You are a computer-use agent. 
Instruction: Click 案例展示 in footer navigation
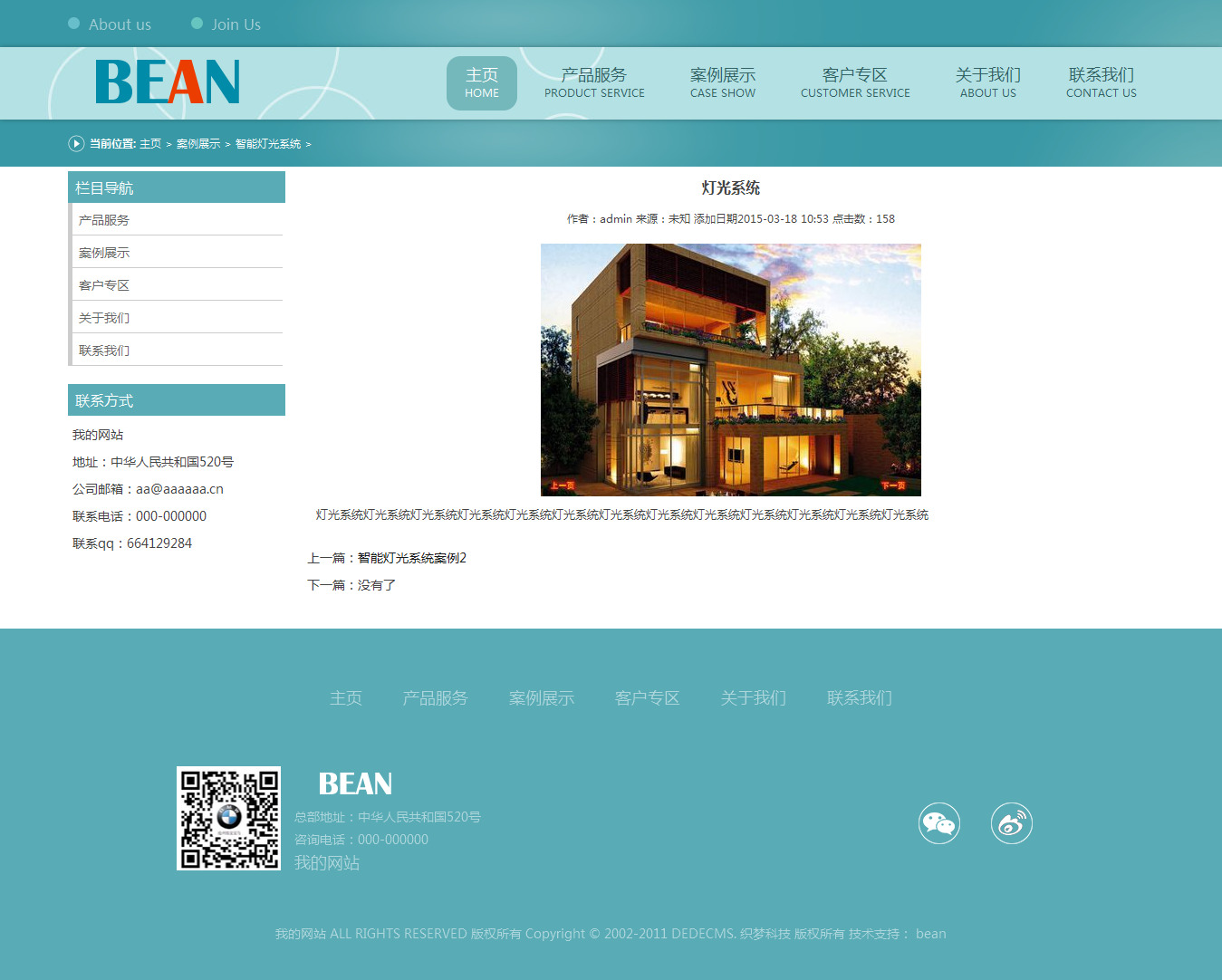[541, 698]
